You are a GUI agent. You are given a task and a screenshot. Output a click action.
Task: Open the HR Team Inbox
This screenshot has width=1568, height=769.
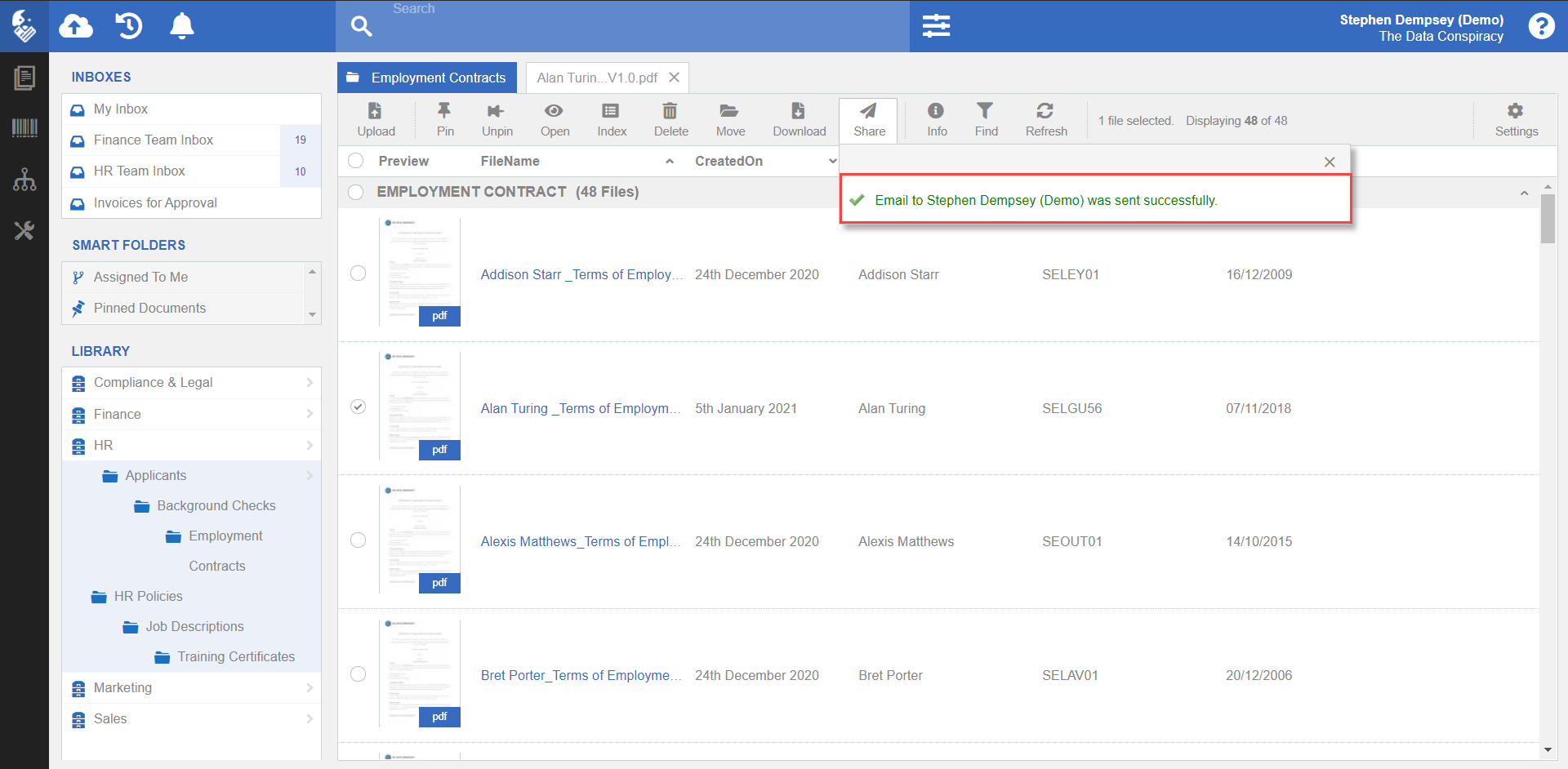coord(191,171)
